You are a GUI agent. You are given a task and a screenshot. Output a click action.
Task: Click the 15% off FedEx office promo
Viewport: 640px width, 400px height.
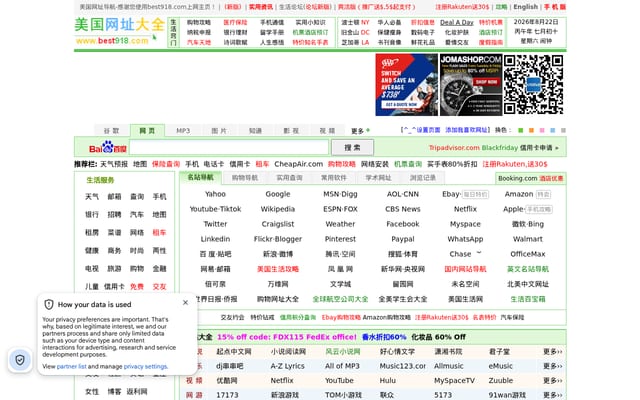coord(287,337)
